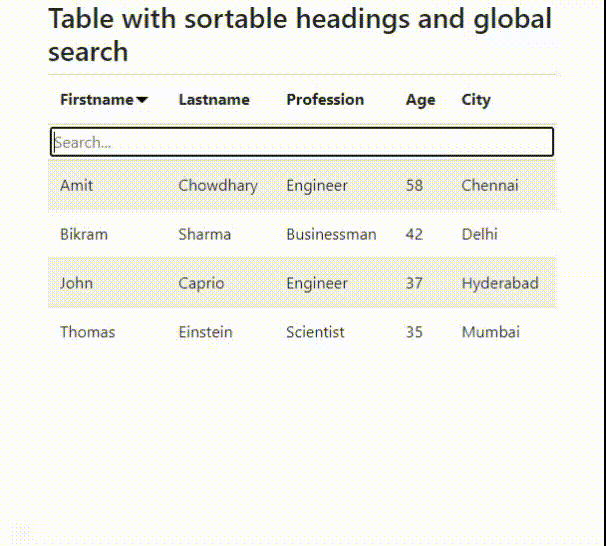The image size is (606, 546).
Task: Select the Amit first name cell
Action: click(x=76, y=185)
